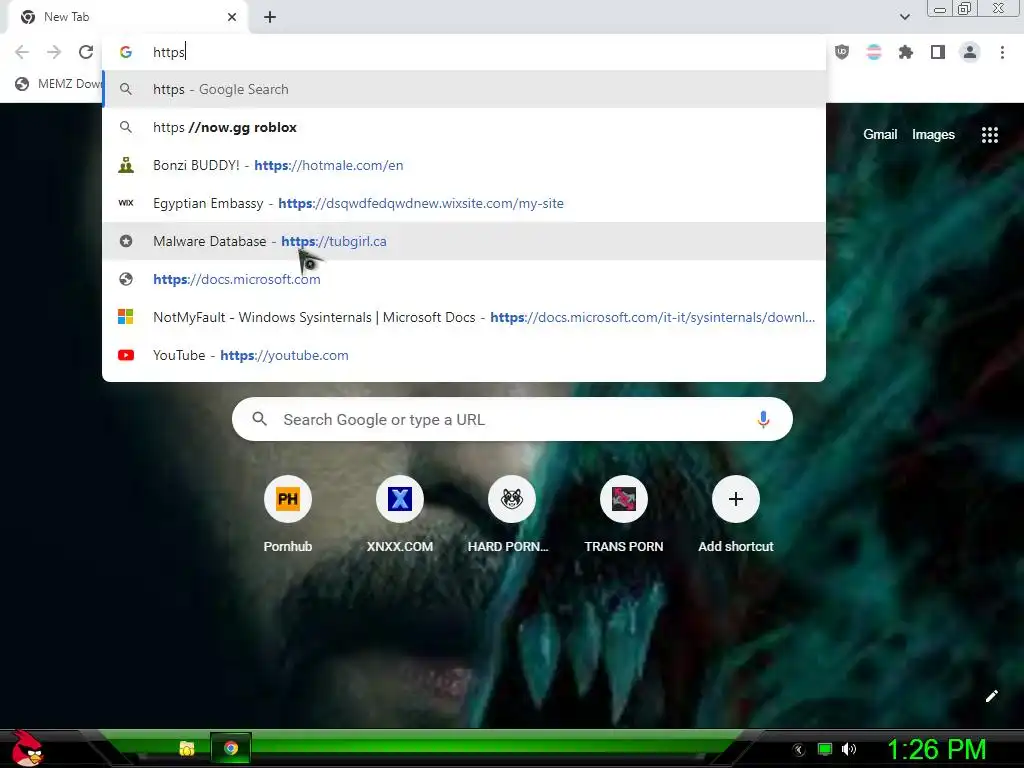Choose the Bonzi BUDDY! suggestion
Screen dimensions: 1024x768
pyautogui.click(x=464, y=165)
